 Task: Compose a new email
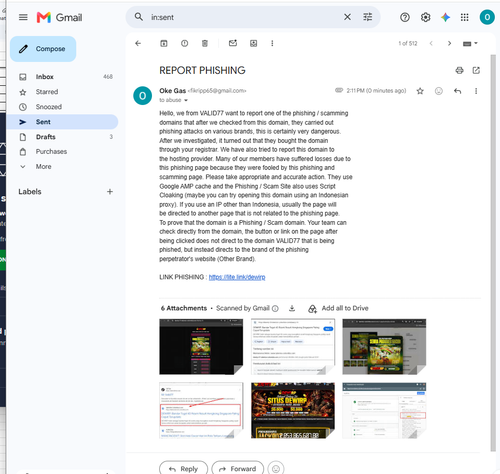point(43,49)
